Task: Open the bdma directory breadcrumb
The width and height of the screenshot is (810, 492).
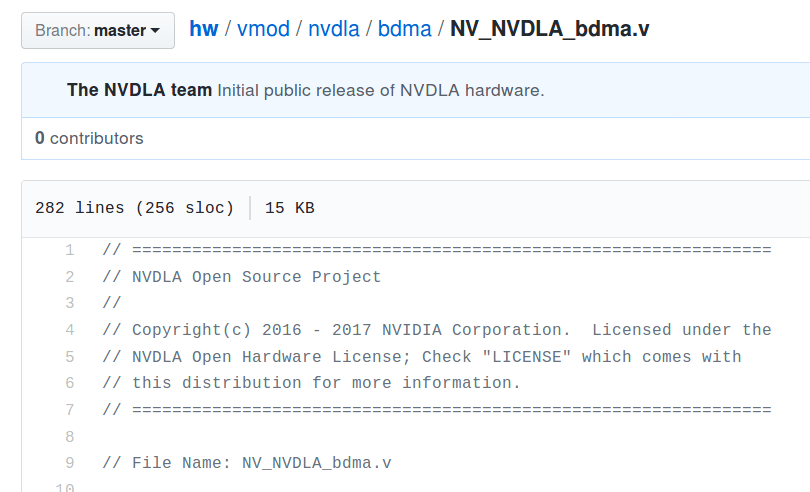Action: point(404,28)
